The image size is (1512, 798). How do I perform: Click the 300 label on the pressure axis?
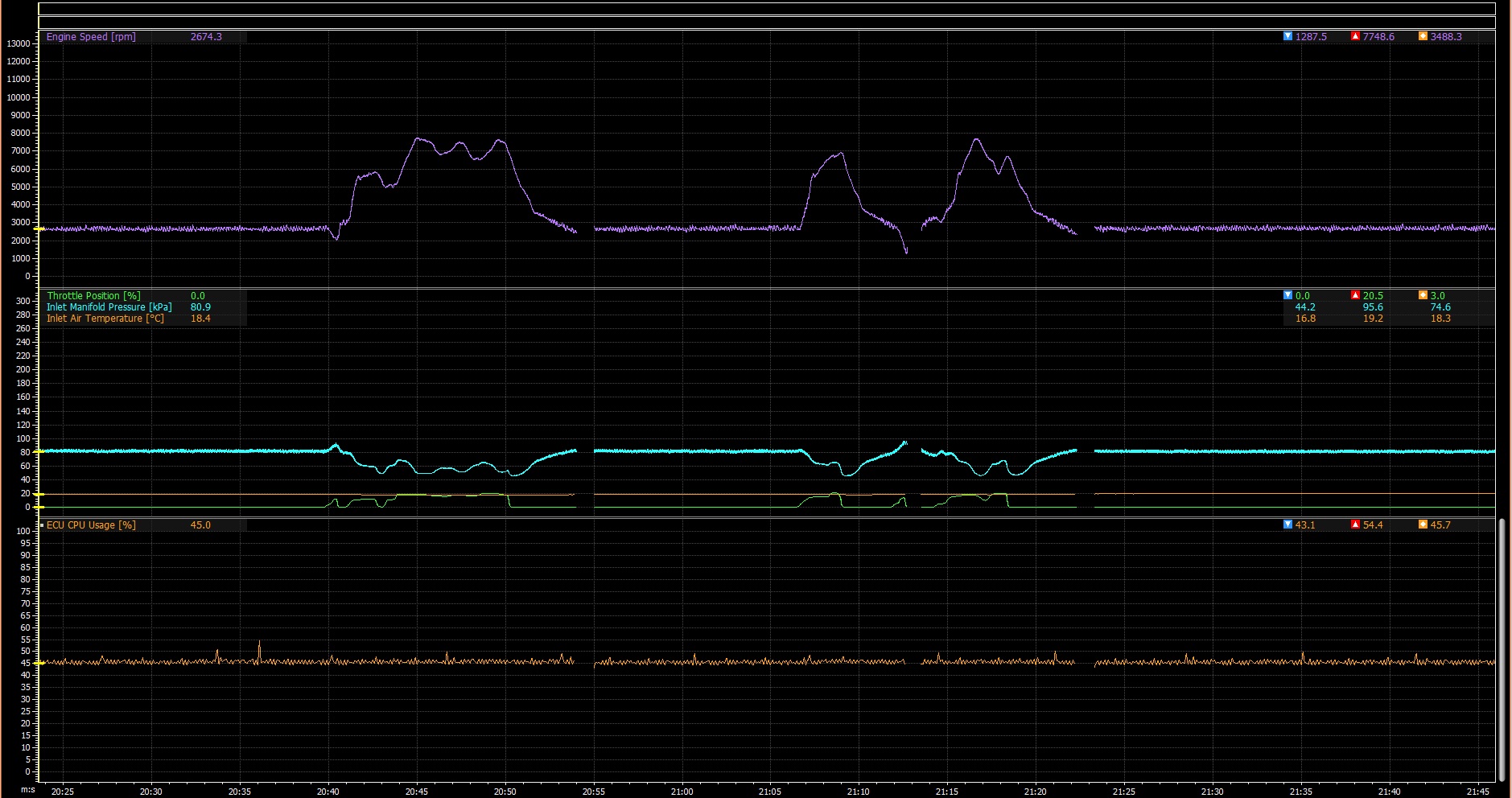[x=23, y=301]
